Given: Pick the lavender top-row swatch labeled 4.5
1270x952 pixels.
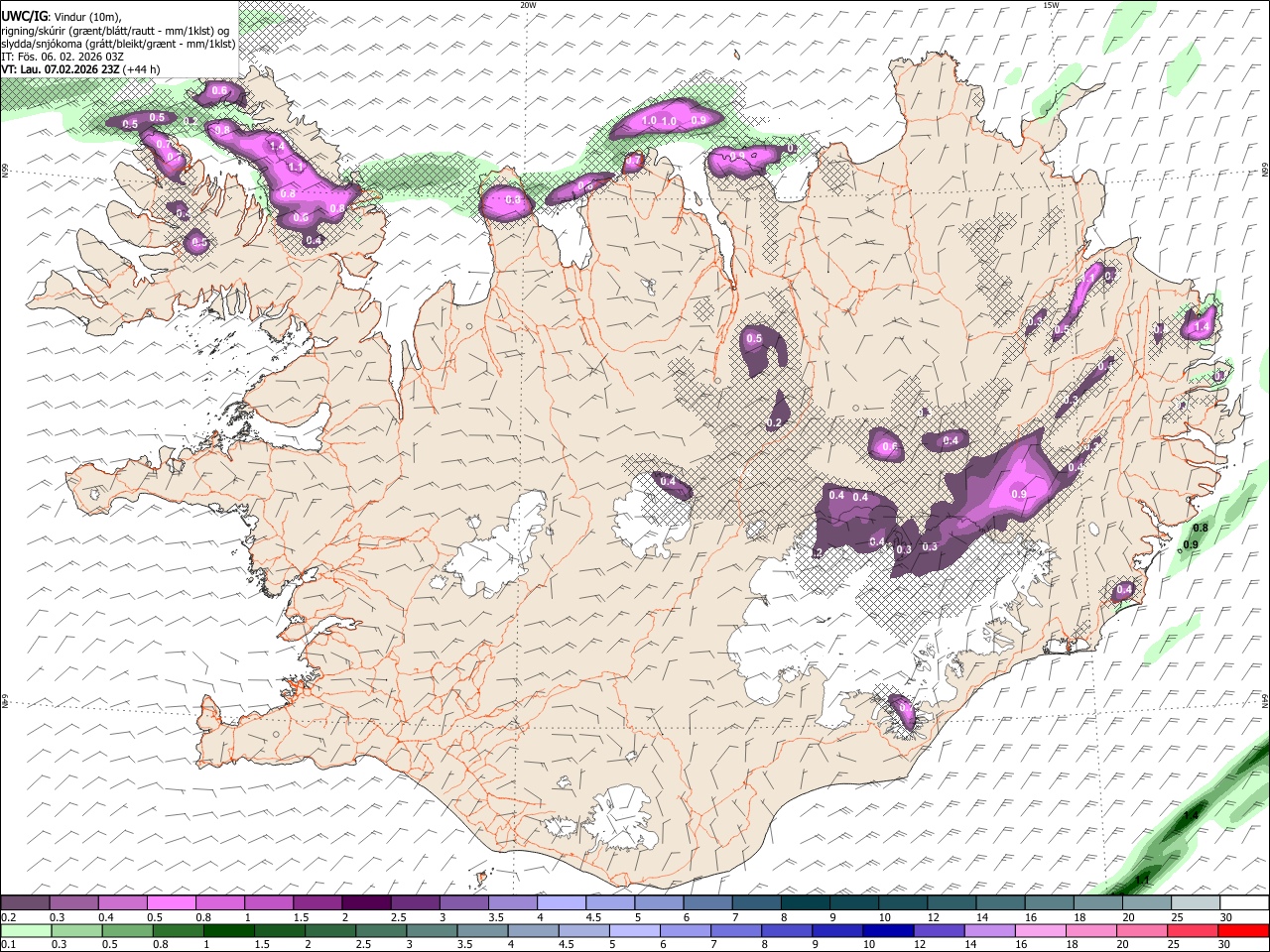Looking at the screenshot, I should tap(609, 902).
